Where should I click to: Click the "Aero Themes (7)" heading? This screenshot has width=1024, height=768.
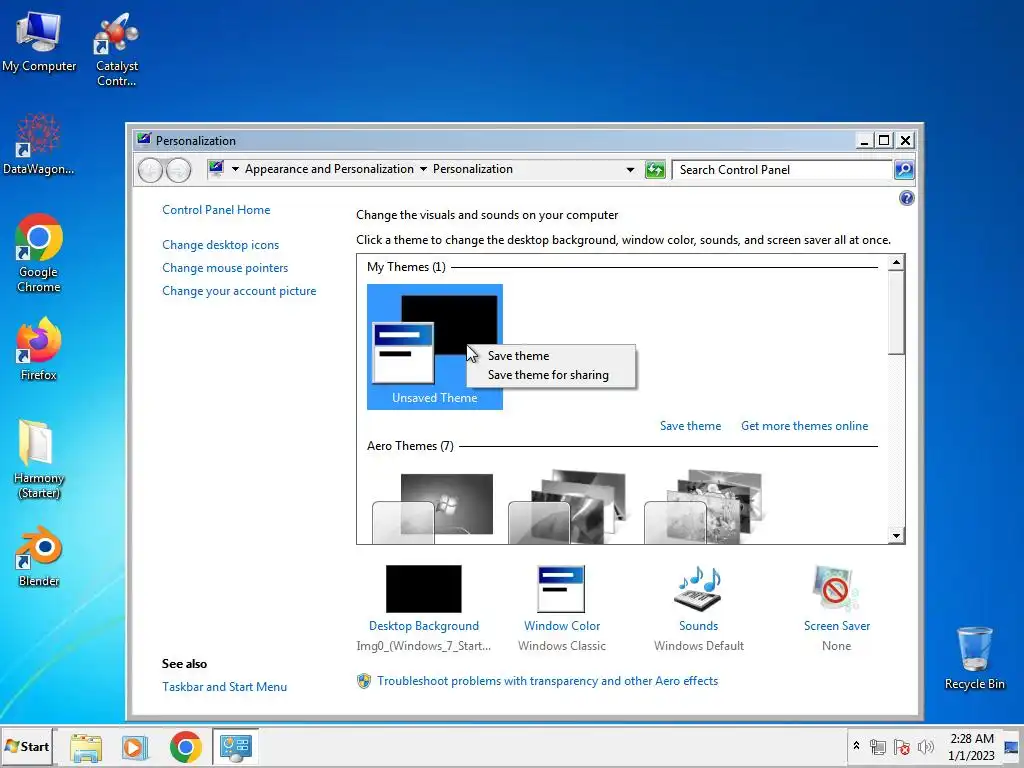(410, 445)
